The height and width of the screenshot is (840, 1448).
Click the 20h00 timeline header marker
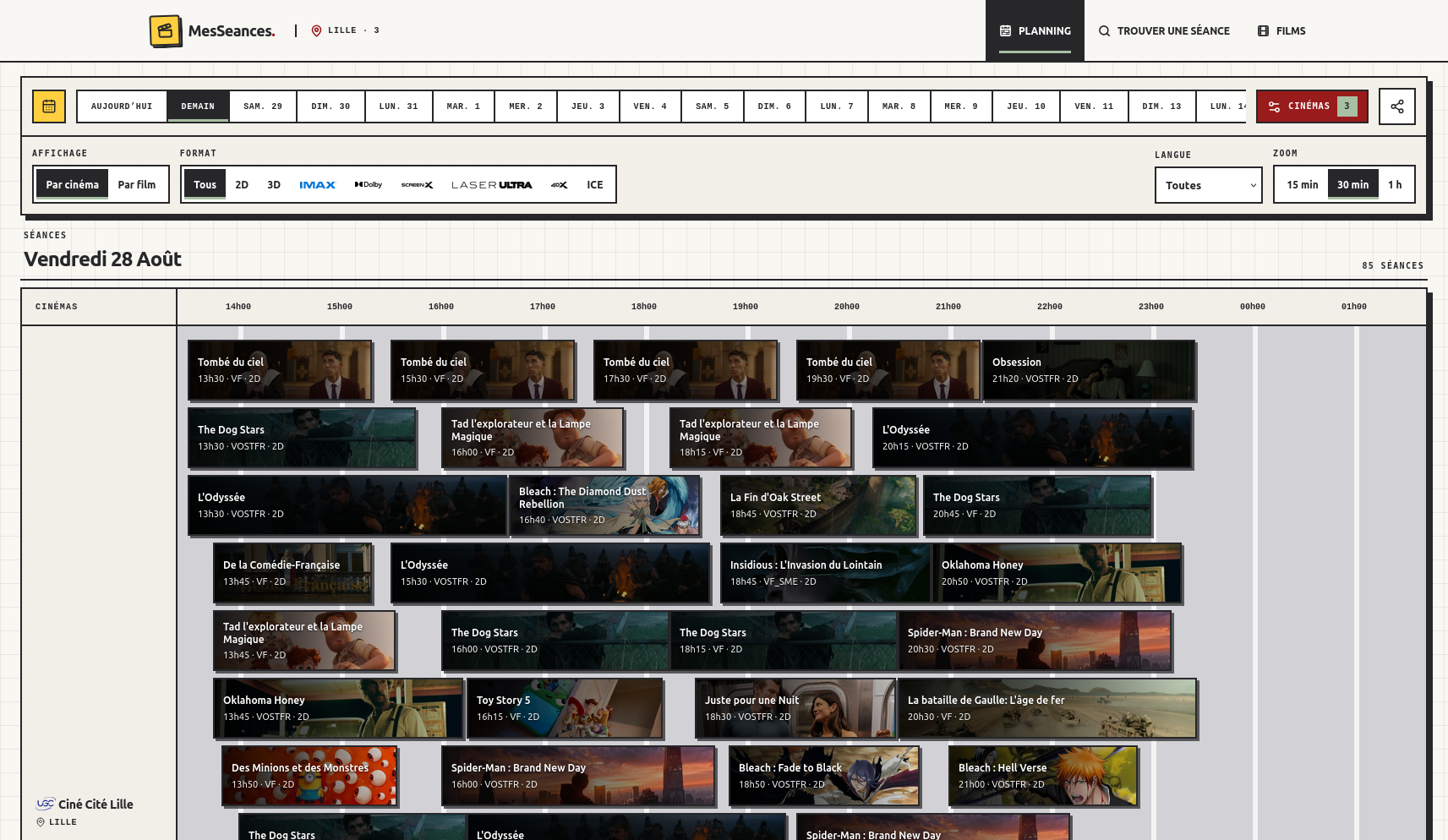(x=847, y=307)
